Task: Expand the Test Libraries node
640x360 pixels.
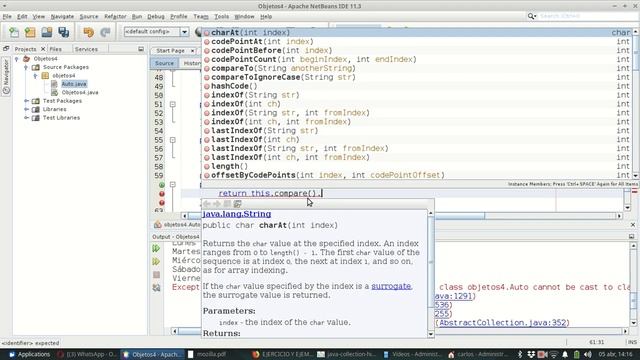Action: click(26, 118)
